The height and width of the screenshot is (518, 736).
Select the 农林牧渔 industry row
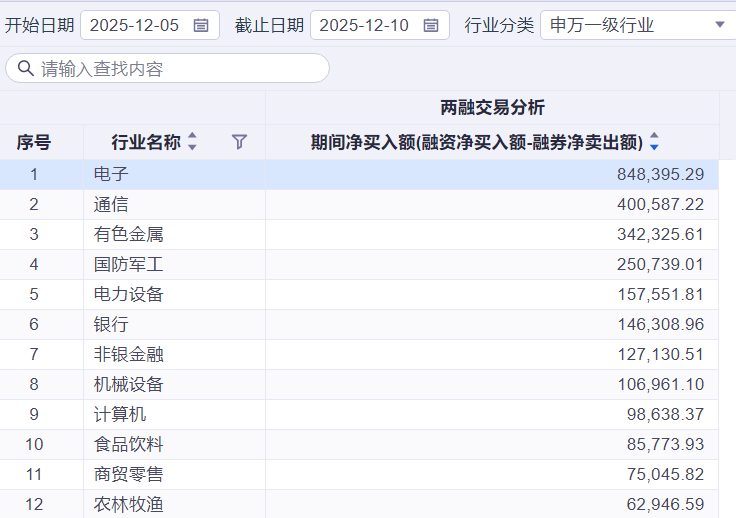pyautogui.click(x=359, y=504)
